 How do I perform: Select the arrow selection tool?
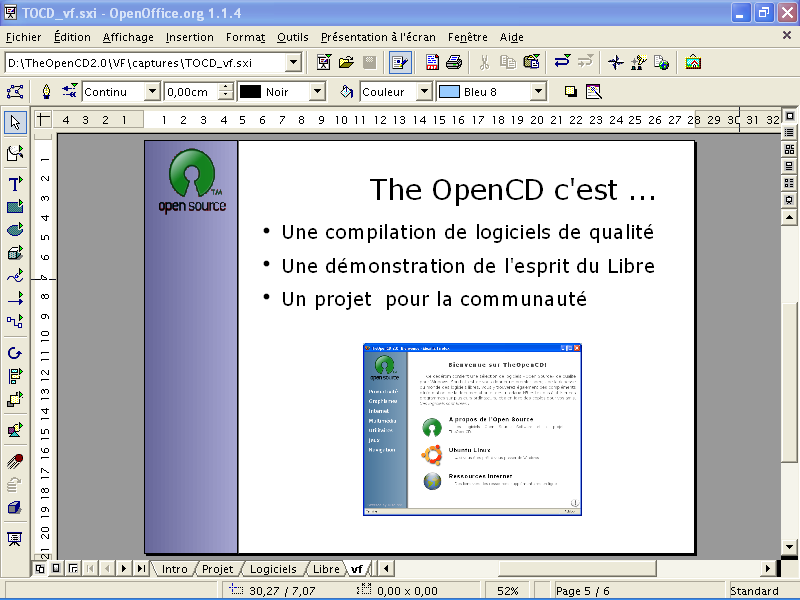(x=15, y=122)
